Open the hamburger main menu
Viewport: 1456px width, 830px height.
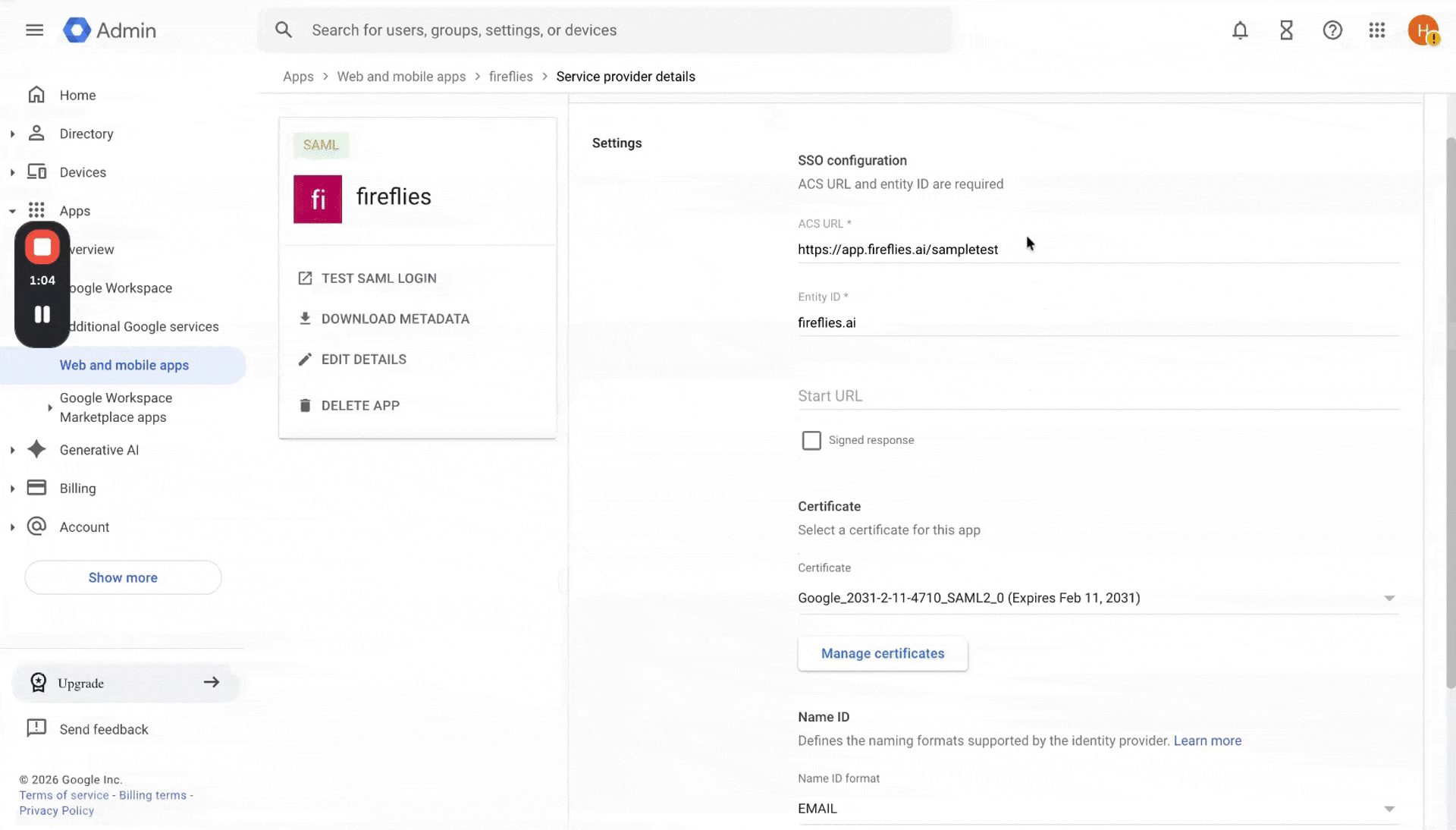pos(34,30)
